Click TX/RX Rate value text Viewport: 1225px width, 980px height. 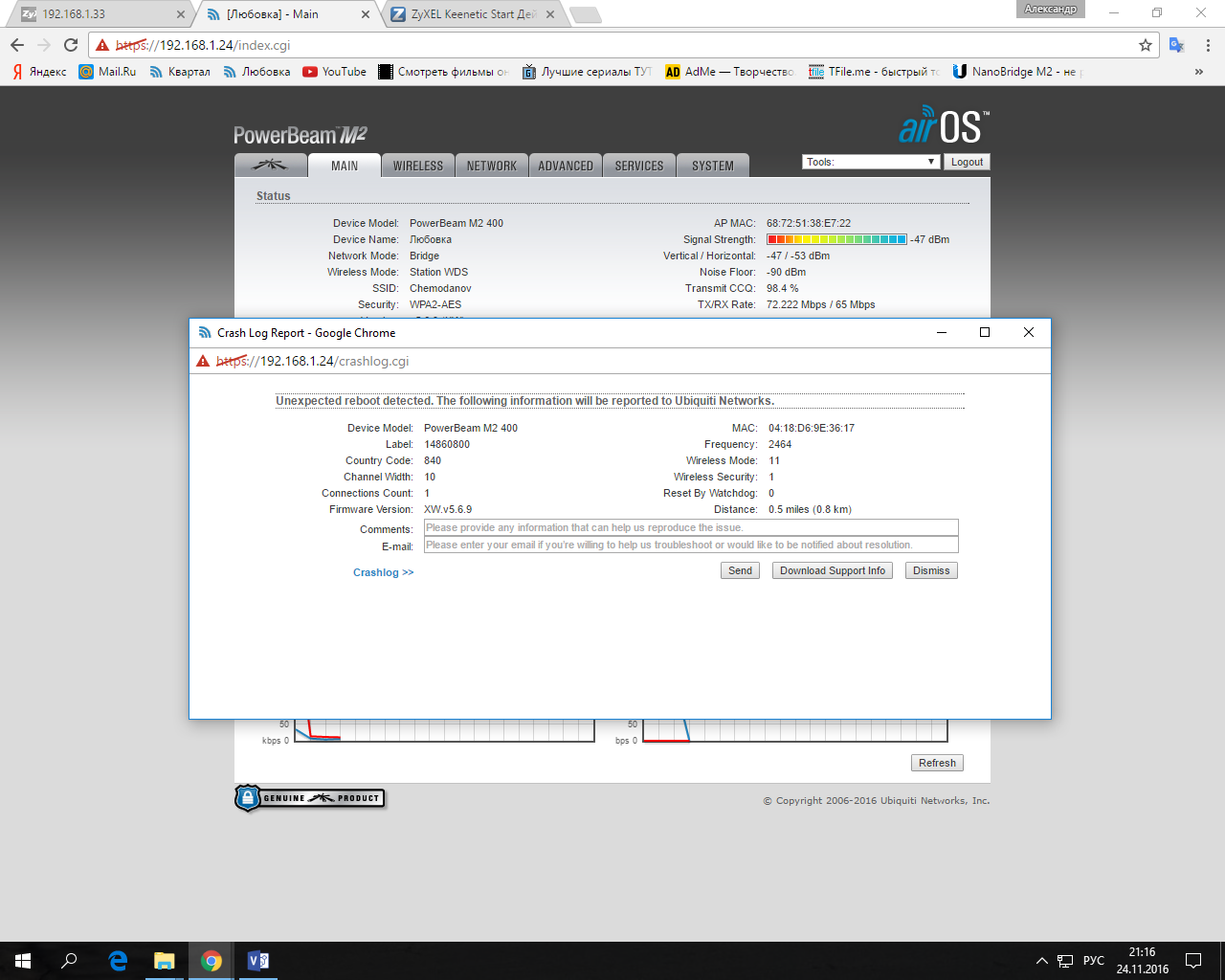click(x=821, y=304)
